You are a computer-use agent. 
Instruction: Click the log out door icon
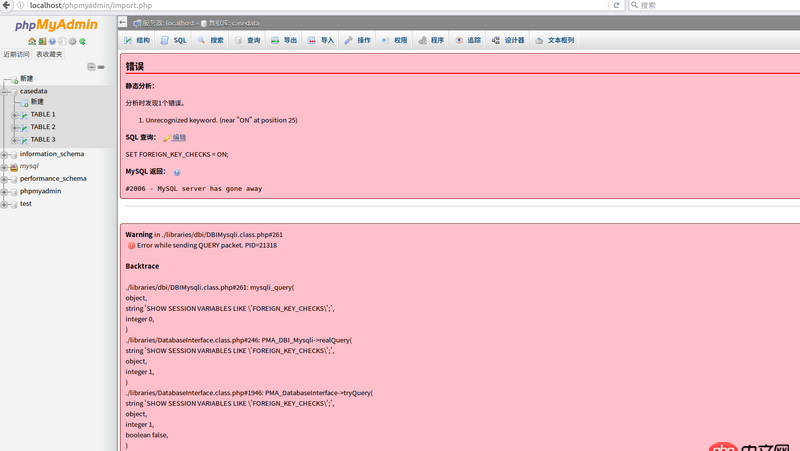pyautogui.click(x=42, y=41)
